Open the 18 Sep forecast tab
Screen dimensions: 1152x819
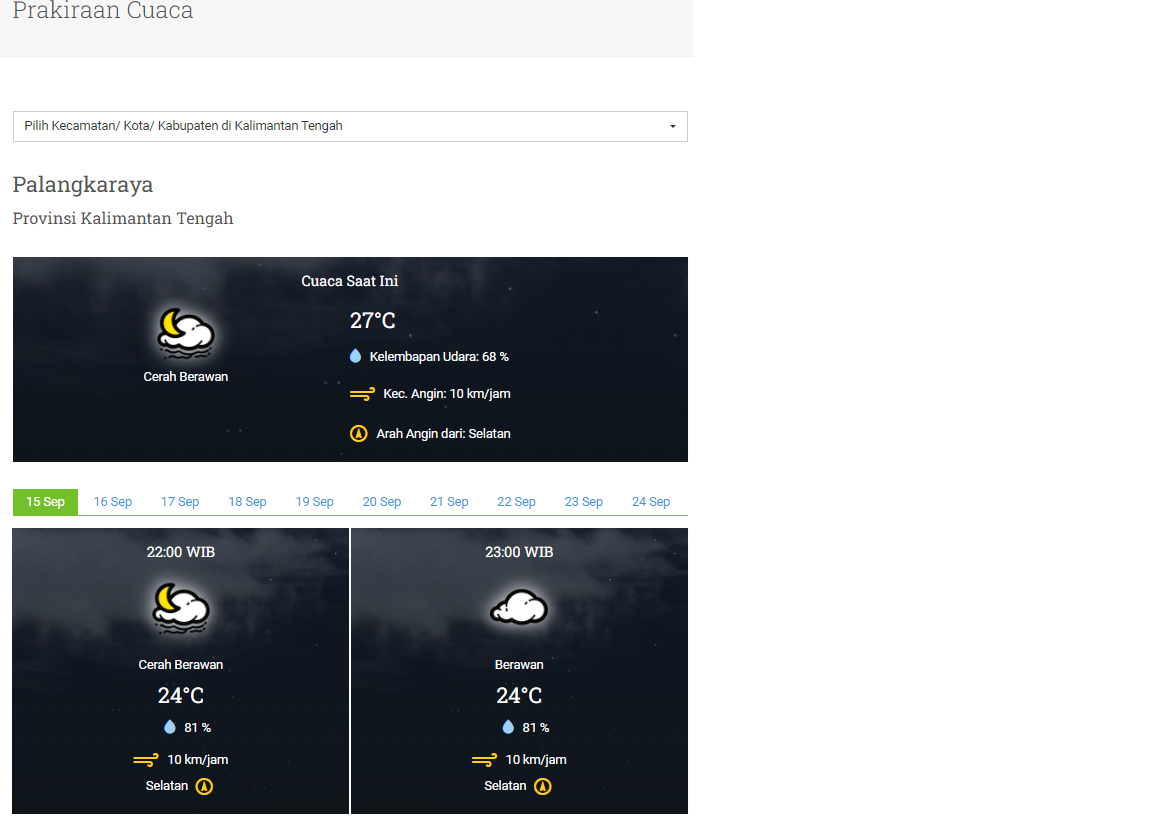(247, 502)
